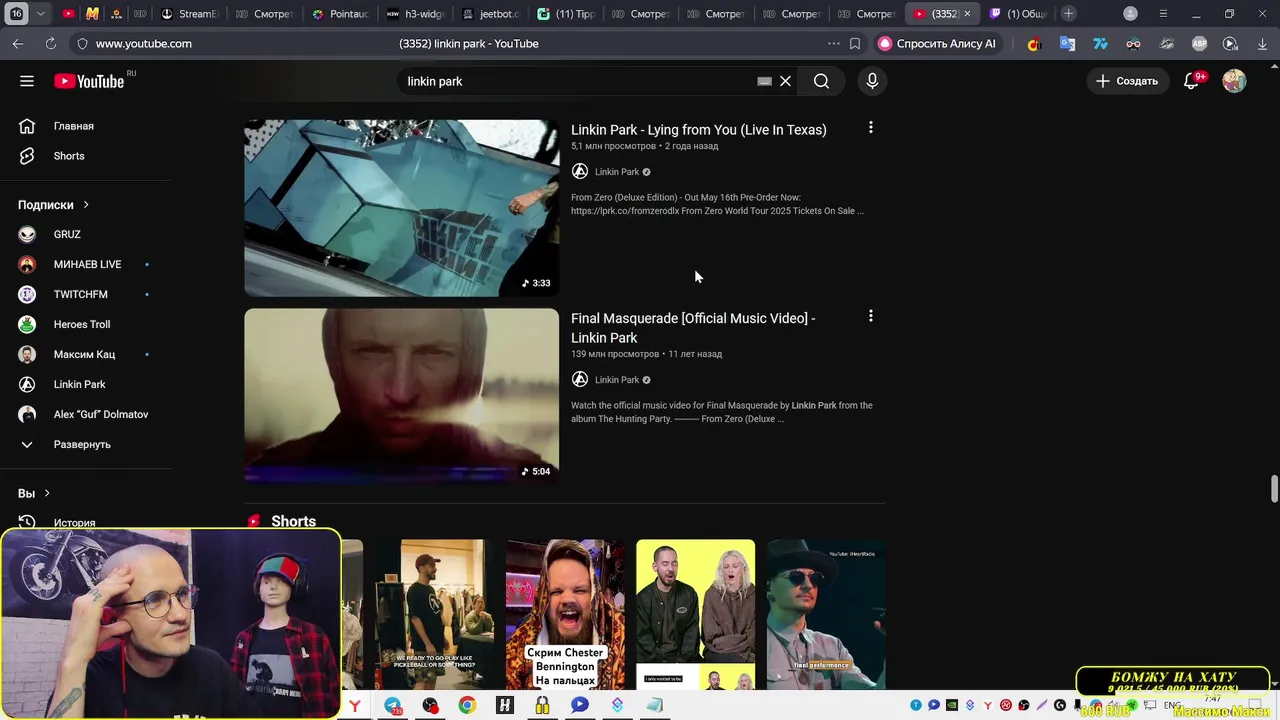1280x720 pixels.
Task: Open the Linkin Park subscription in sidebar
Action: (79, 384)
